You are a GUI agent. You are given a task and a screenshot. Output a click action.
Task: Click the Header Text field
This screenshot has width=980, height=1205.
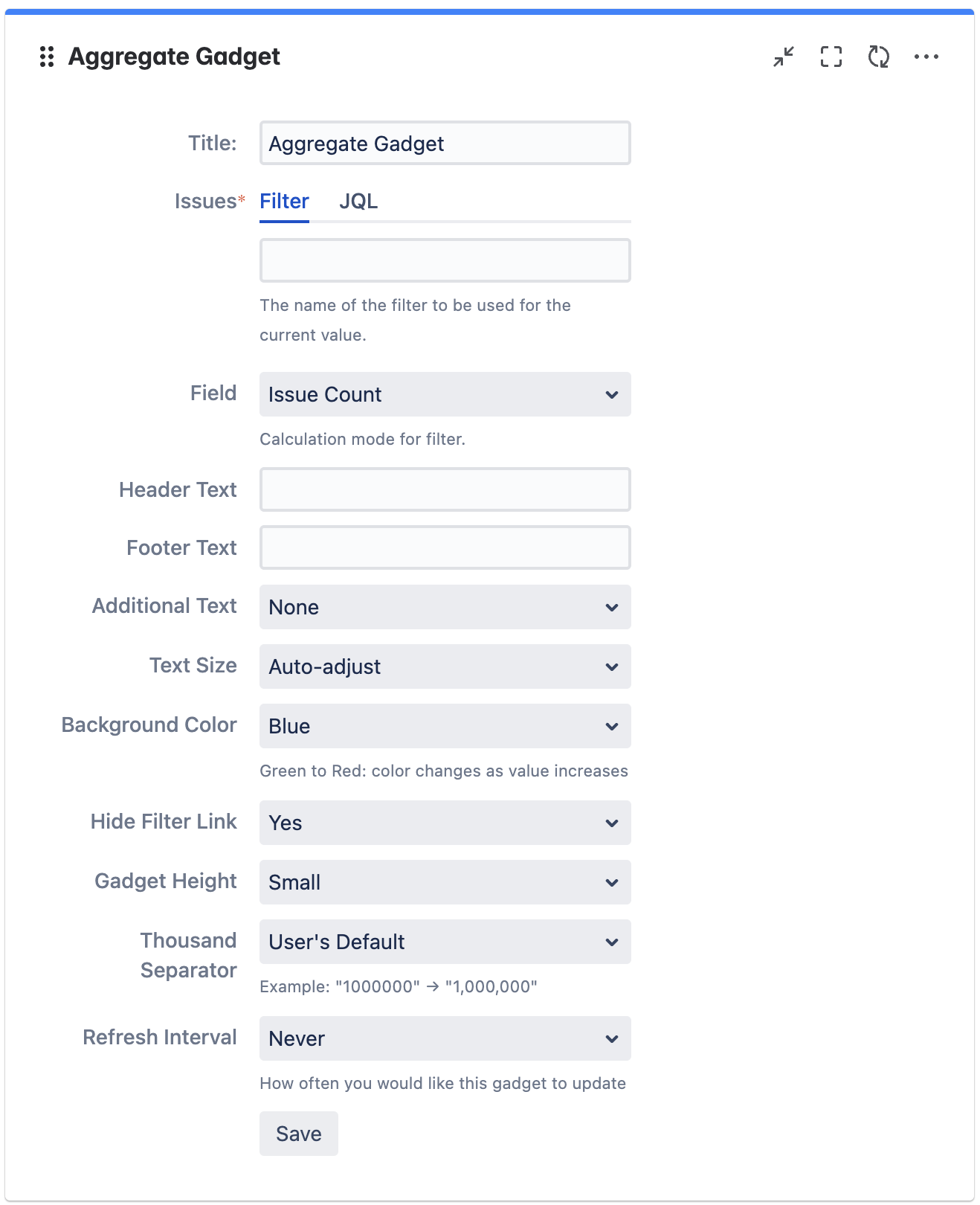[445, 489]
